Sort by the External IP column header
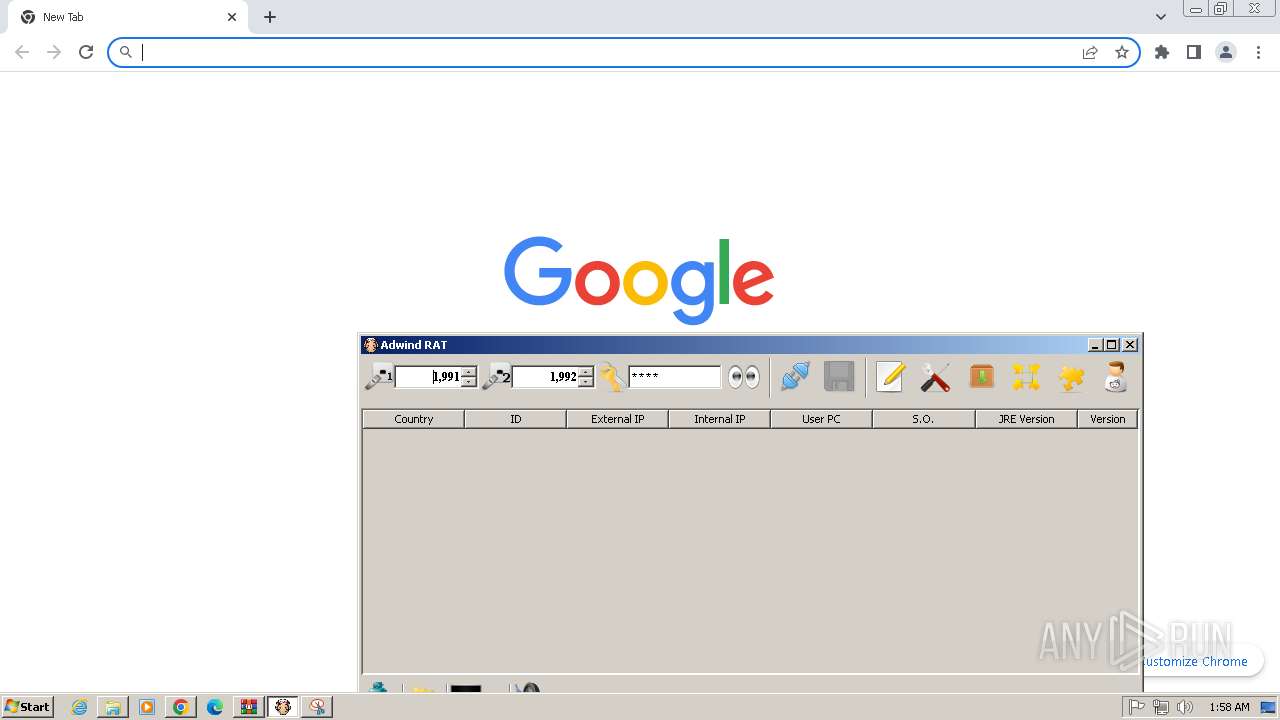The height and width of the screenshot is (720, 1280). (617, 419)
